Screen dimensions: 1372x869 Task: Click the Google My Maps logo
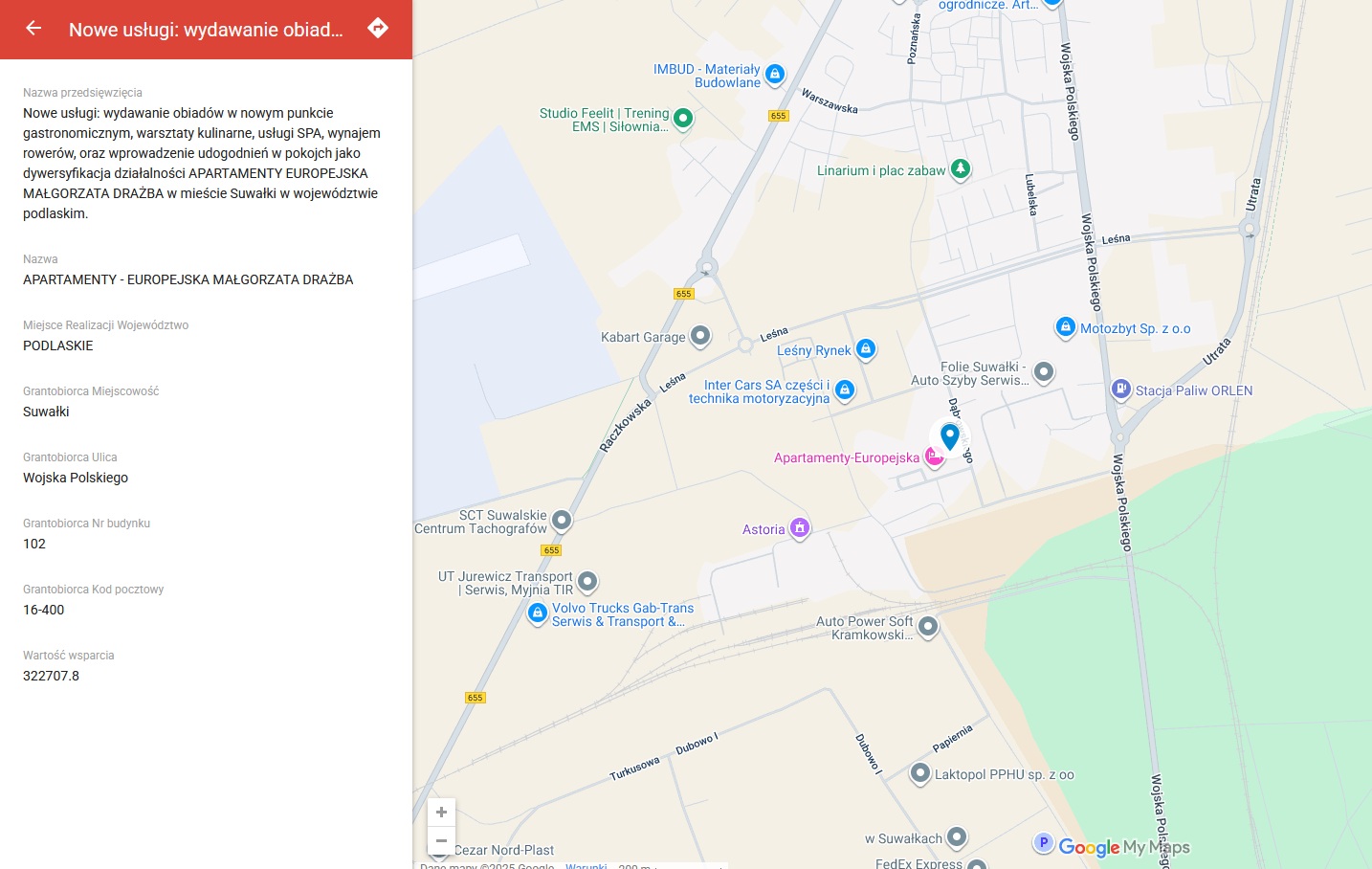(1124, 847)
